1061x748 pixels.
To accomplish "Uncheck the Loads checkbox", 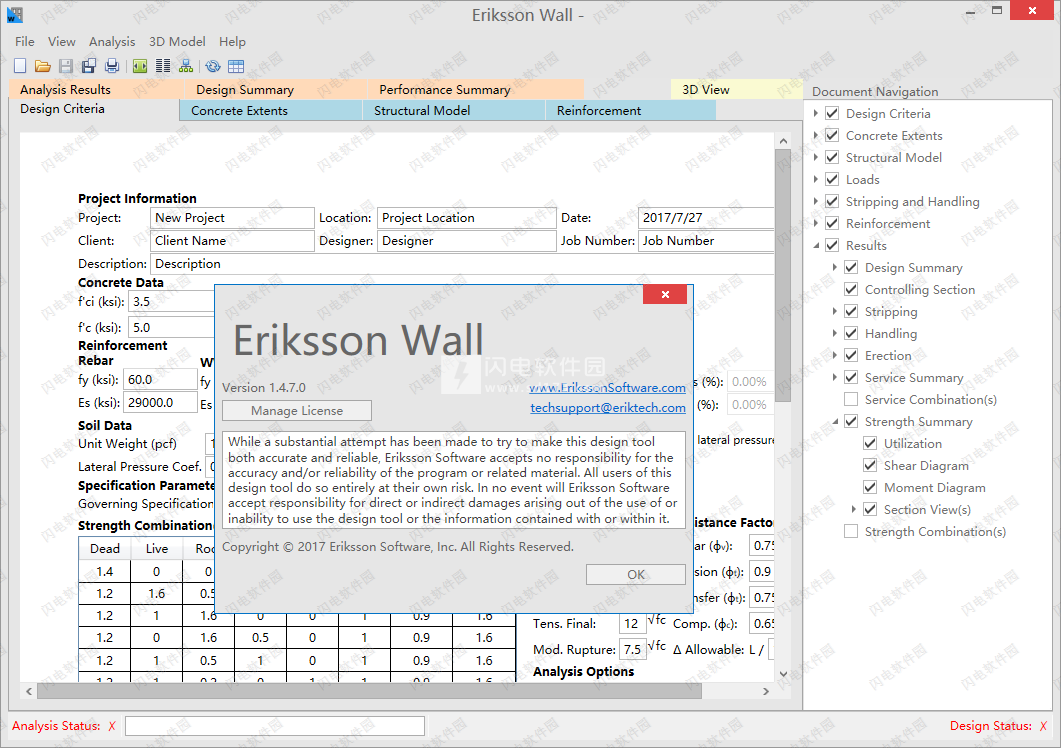I will point(832,180).
